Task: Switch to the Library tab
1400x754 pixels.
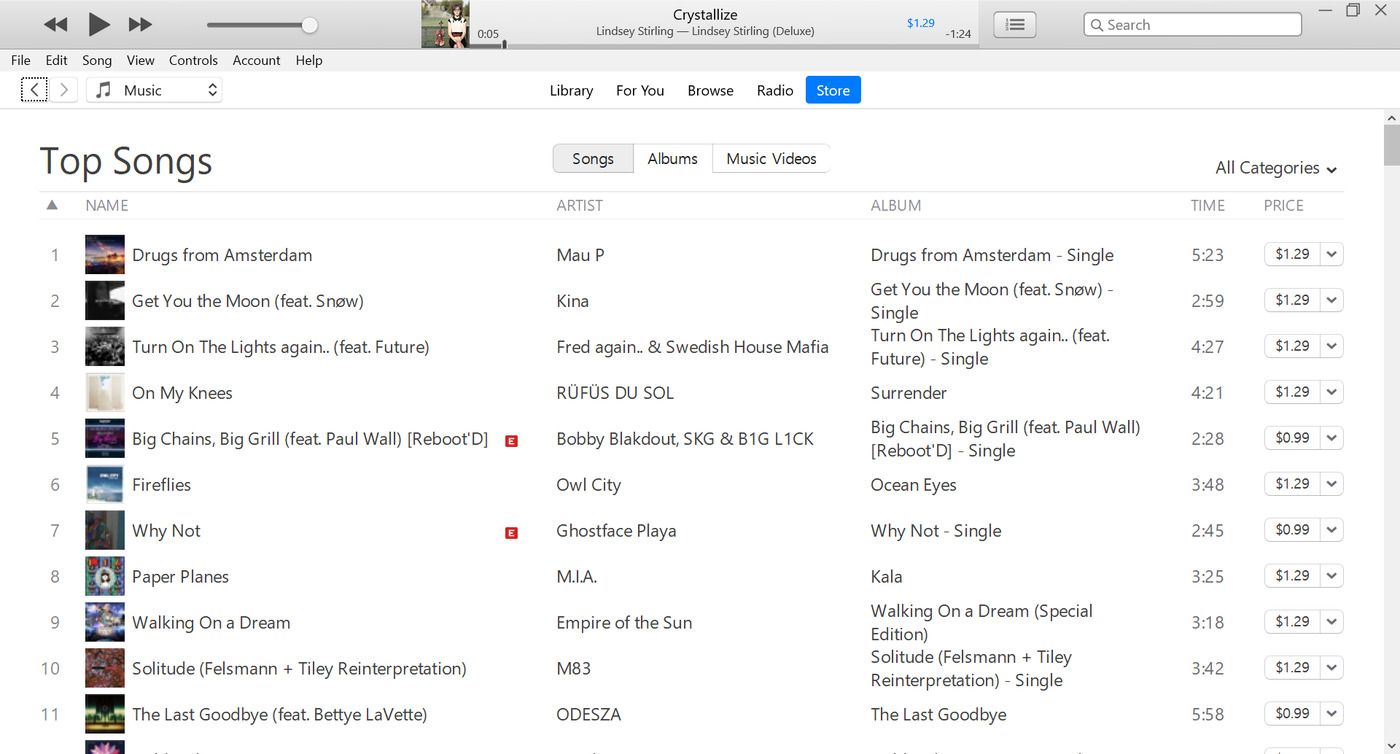Action: (x=571, y=90)
